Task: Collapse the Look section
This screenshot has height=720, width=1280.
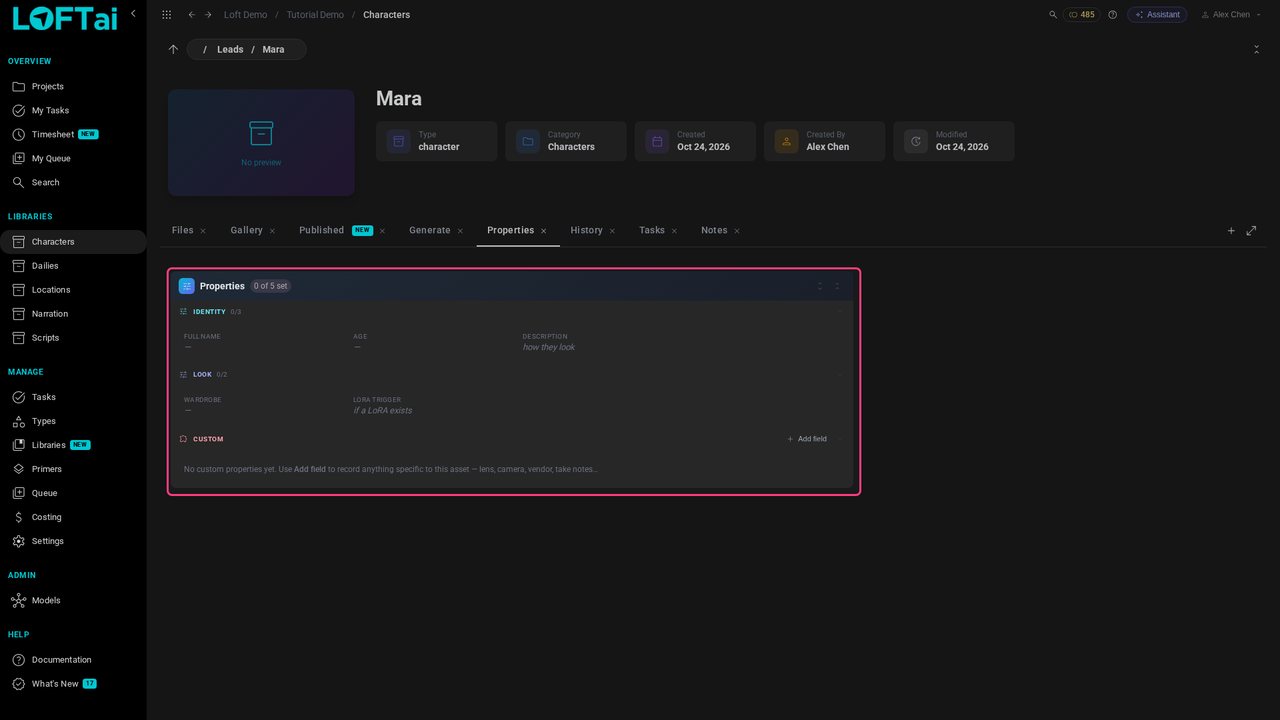Action: (x=840, y=375)
